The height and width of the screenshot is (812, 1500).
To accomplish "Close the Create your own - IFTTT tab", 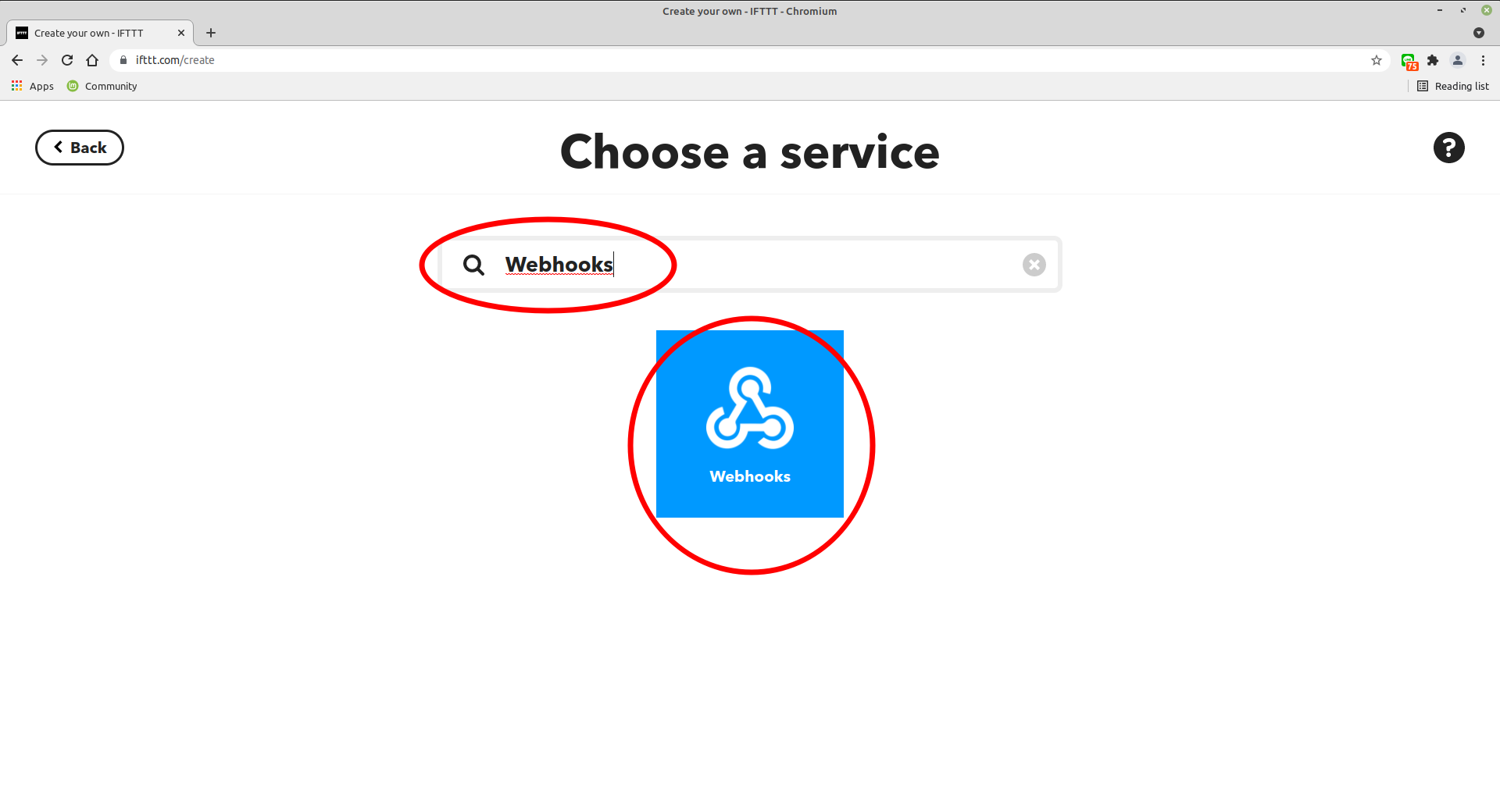I will (181, 33).
